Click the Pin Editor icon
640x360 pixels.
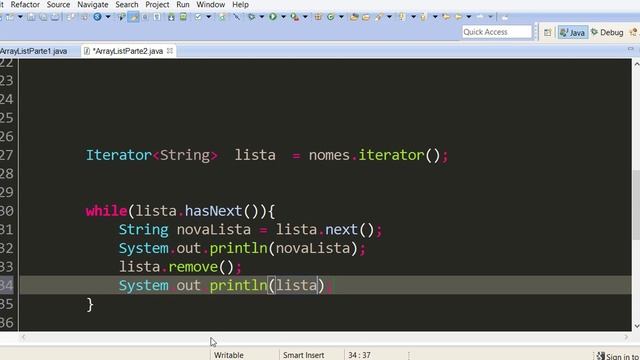pos(505,17)
